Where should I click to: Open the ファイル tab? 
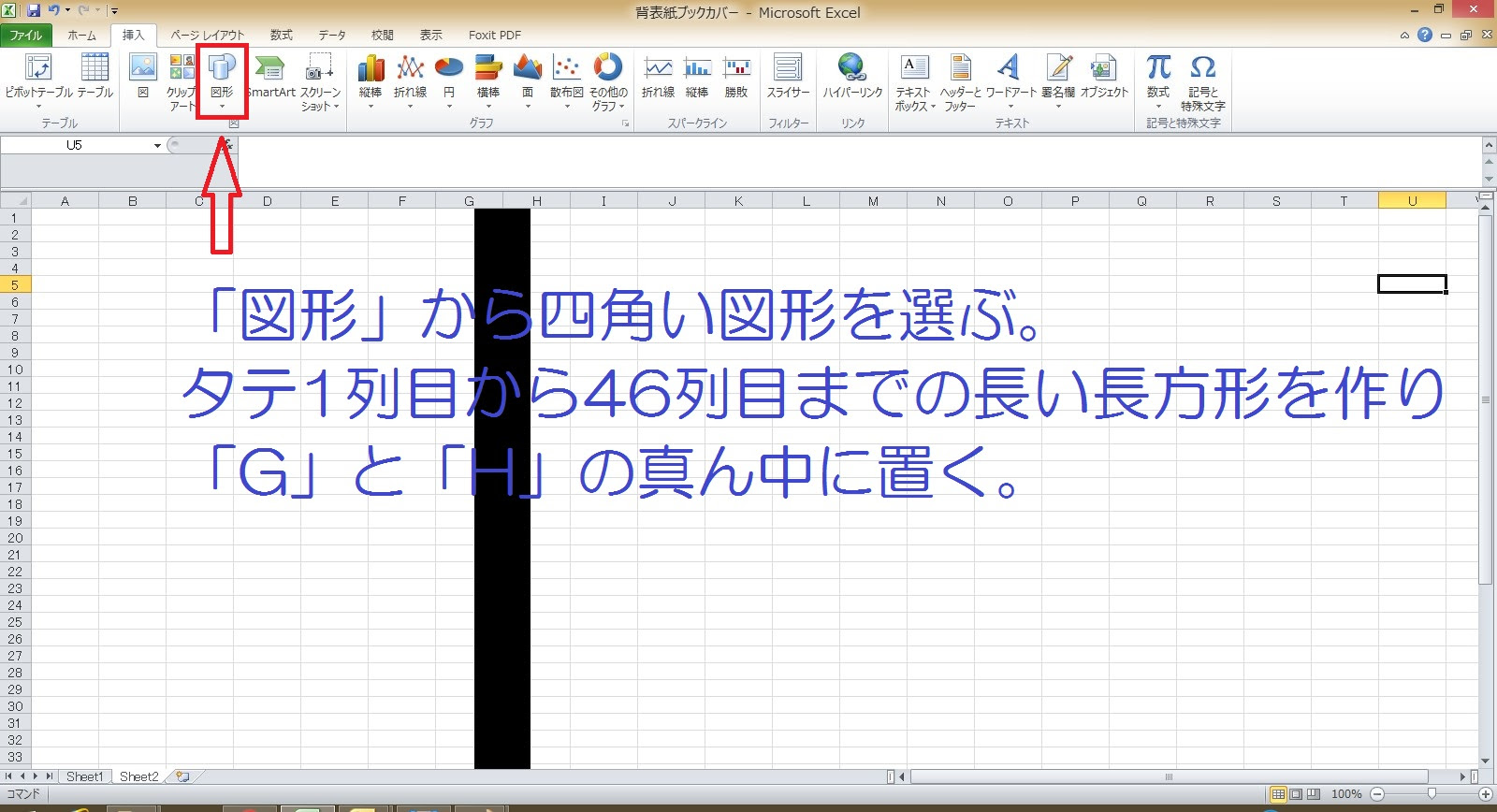pyautogui.click(x=26, y=36)
